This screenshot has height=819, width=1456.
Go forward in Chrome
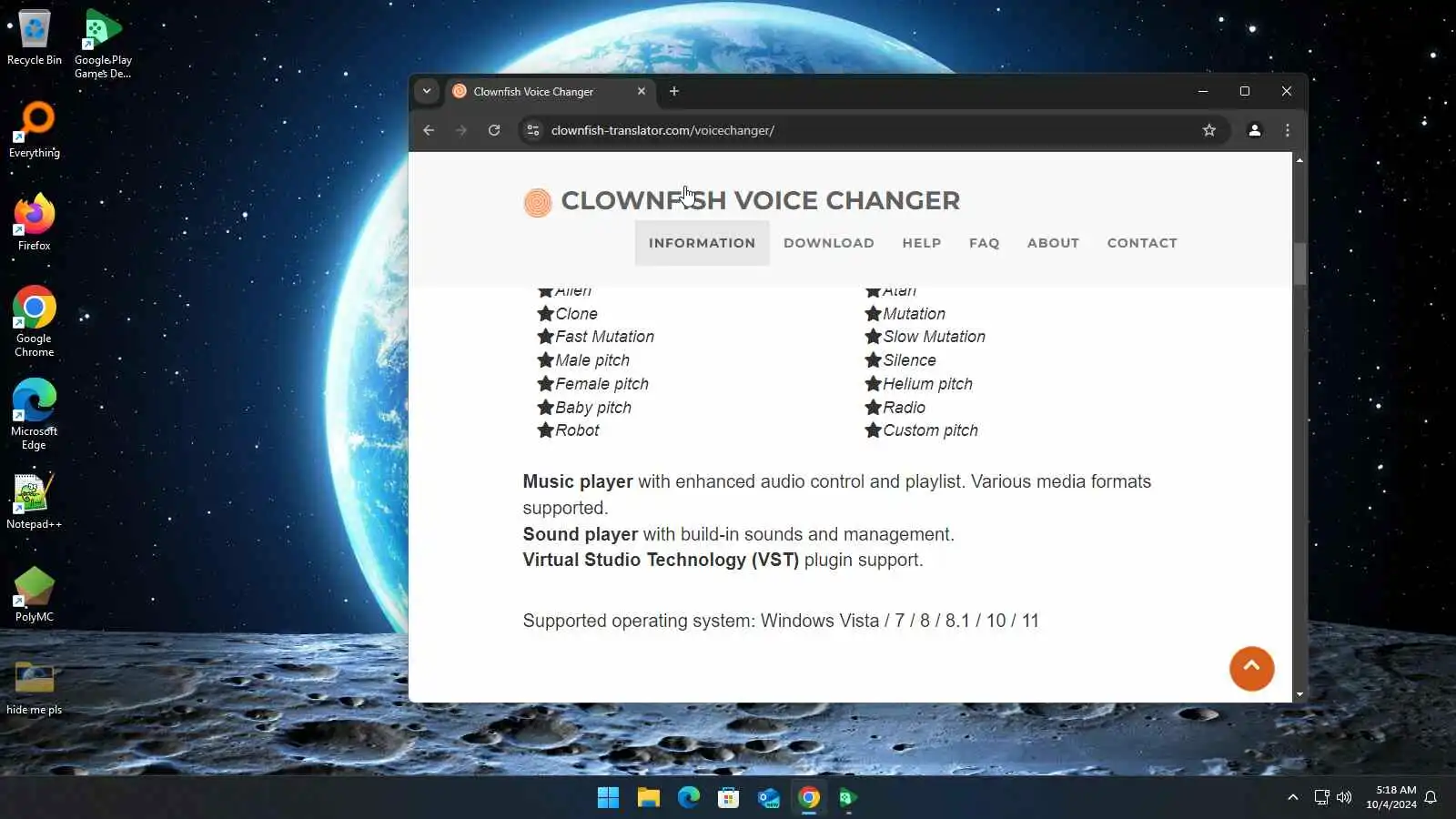461,130
